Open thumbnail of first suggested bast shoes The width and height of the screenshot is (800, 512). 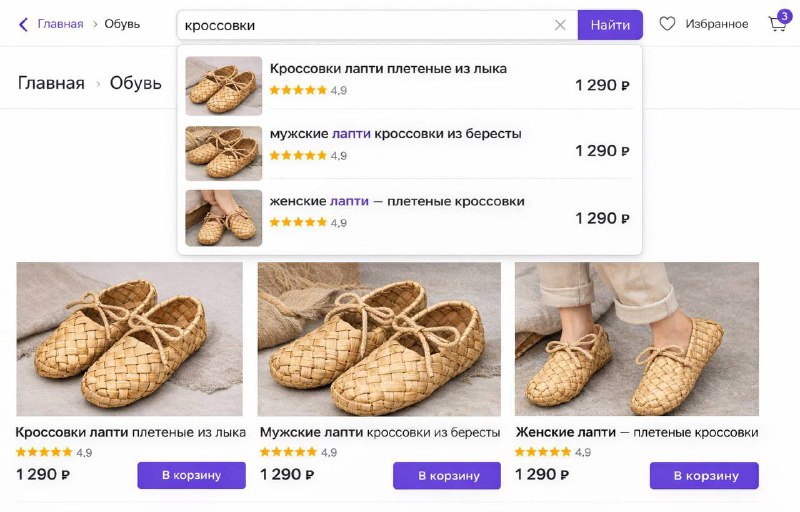[x=224, y=86]
